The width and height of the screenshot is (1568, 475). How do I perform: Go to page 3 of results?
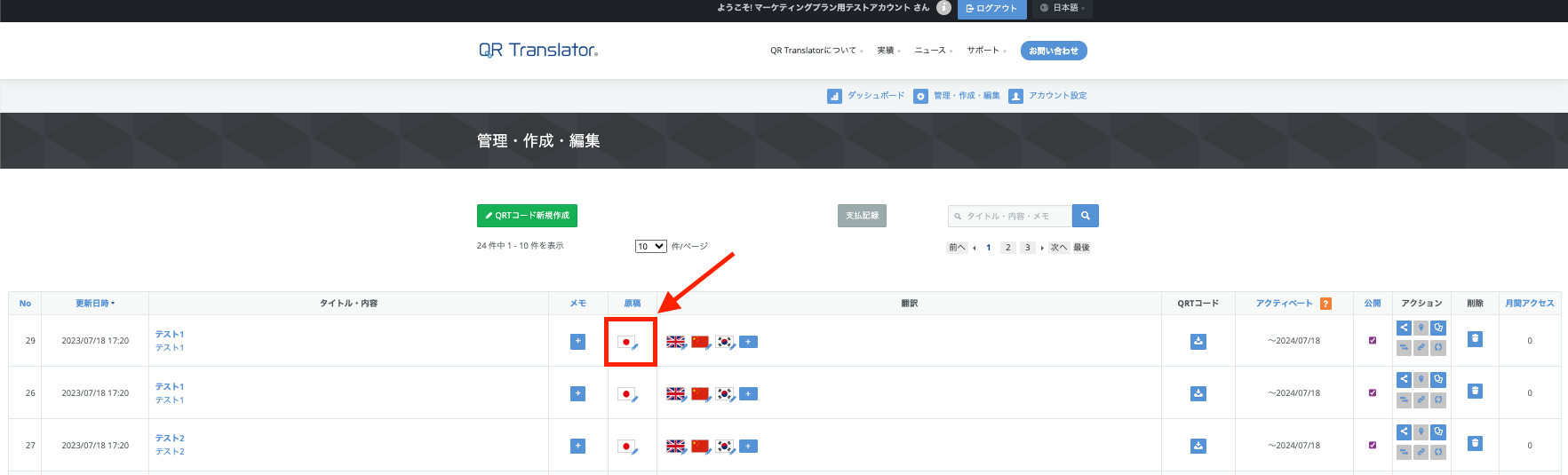pyautogui.click(x=1028, y=248)
